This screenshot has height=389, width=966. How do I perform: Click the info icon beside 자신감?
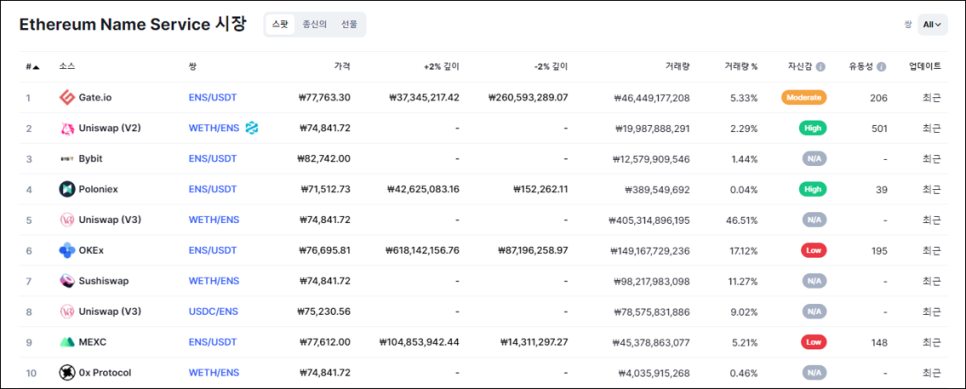821,67
